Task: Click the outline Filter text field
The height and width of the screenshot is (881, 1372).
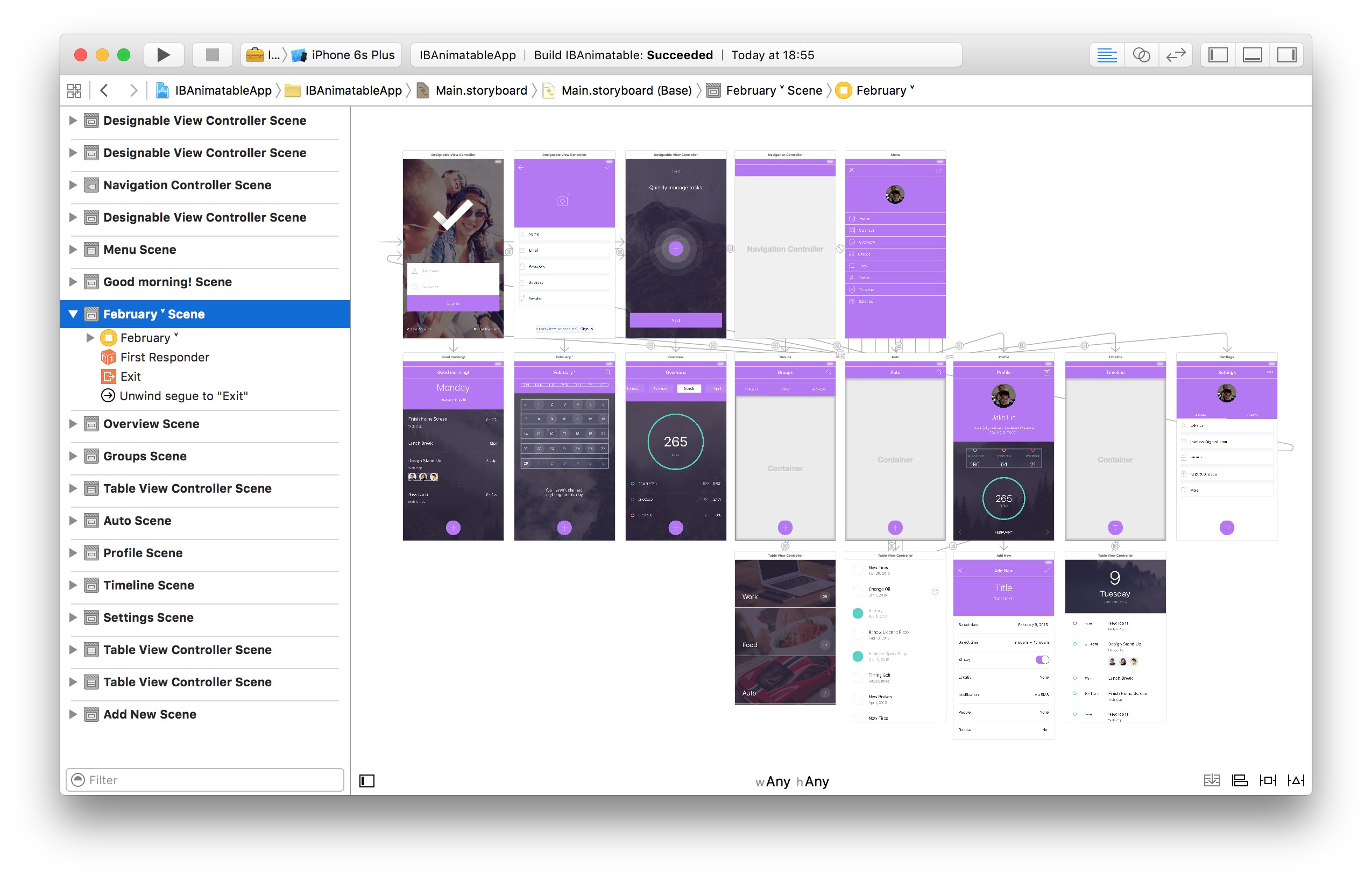Action: coord(206,780)
